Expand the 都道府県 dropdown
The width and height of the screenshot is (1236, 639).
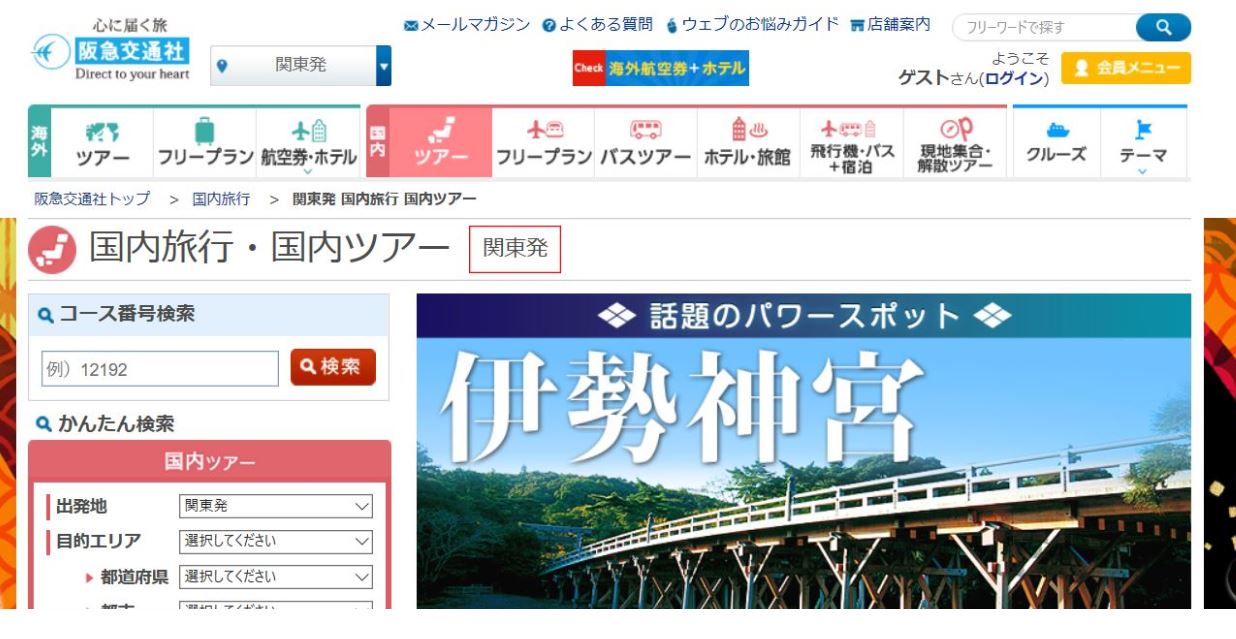point(275,577)
